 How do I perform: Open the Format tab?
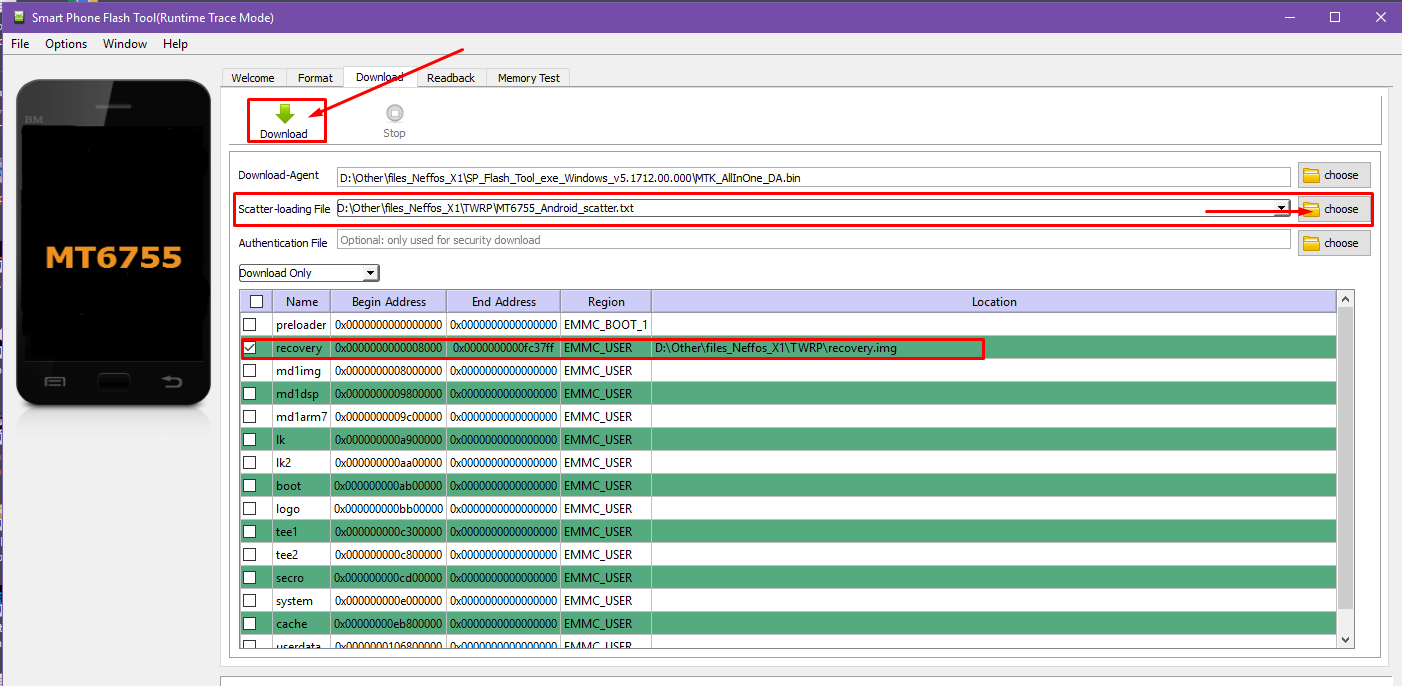(315, 78)
